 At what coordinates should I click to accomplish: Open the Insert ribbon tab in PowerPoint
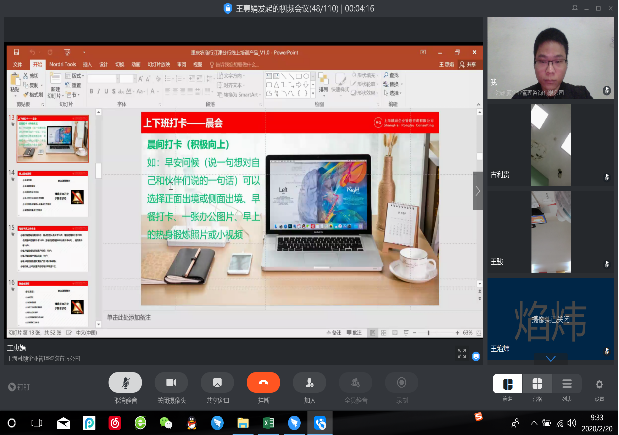(86, 64)
